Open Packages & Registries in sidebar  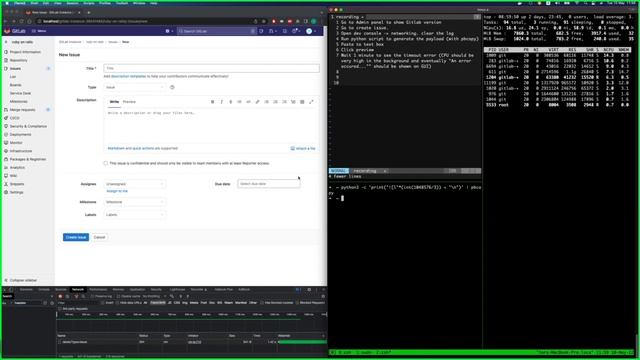(28, 159)
